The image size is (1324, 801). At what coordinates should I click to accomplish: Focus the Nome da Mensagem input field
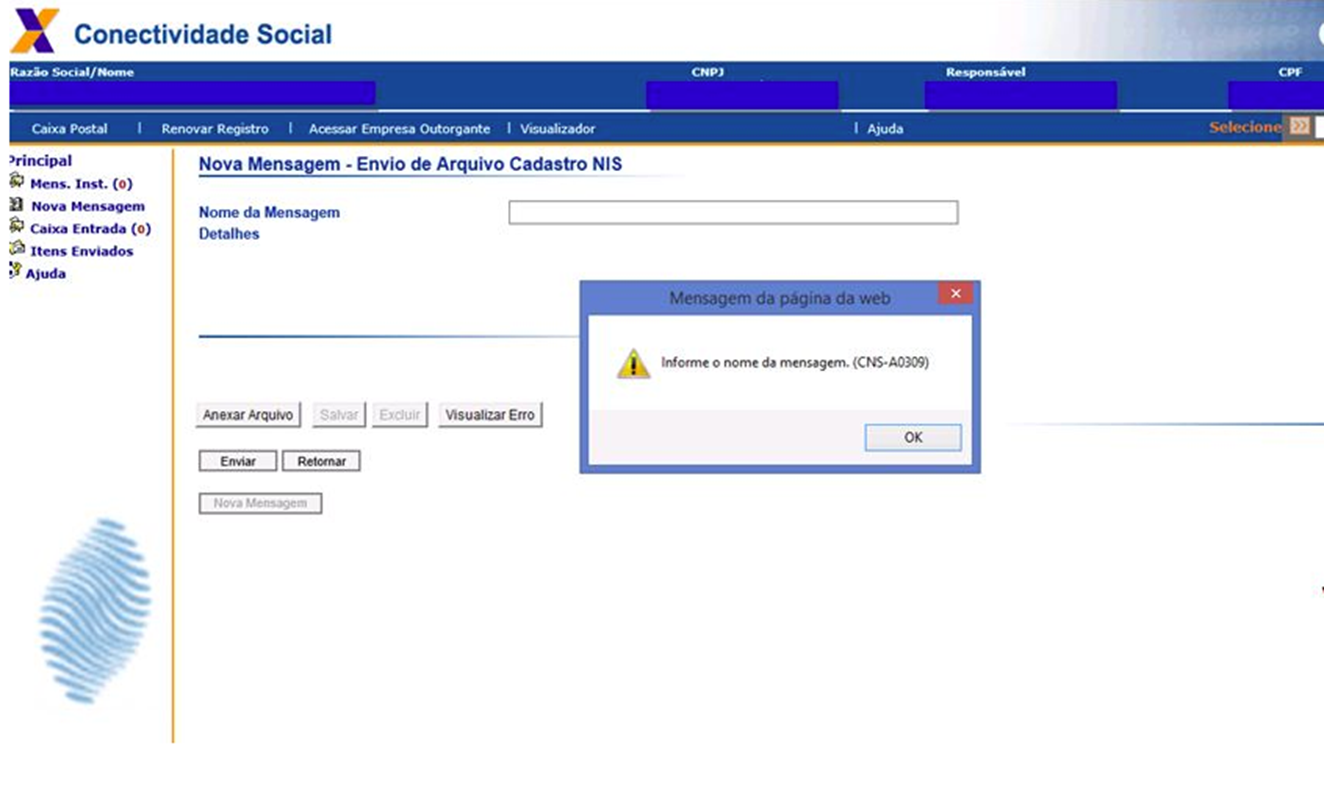coord(733,212)
